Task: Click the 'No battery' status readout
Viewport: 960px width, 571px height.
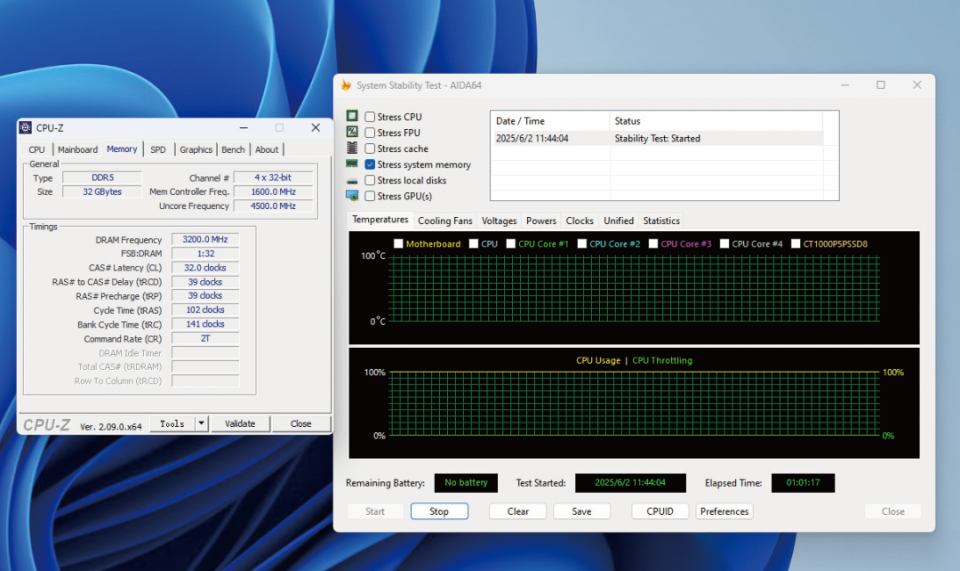Action: (x=466, y=482)
